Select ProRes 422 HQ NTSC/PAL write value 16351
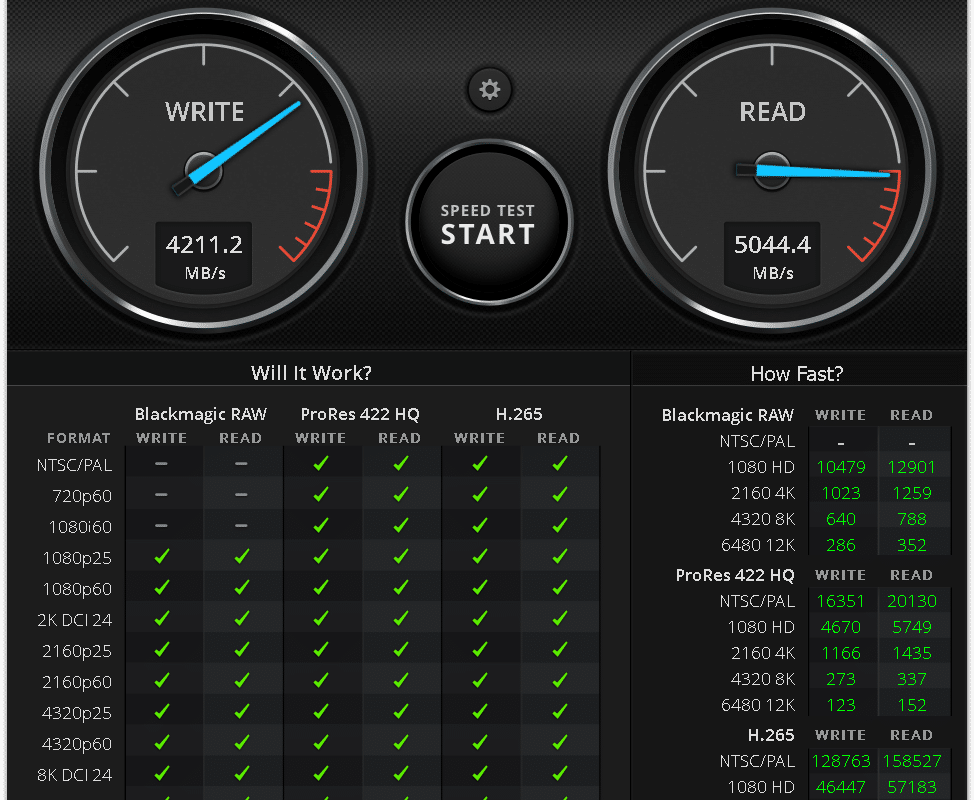 pyautogui.click(x=841, y=601)
